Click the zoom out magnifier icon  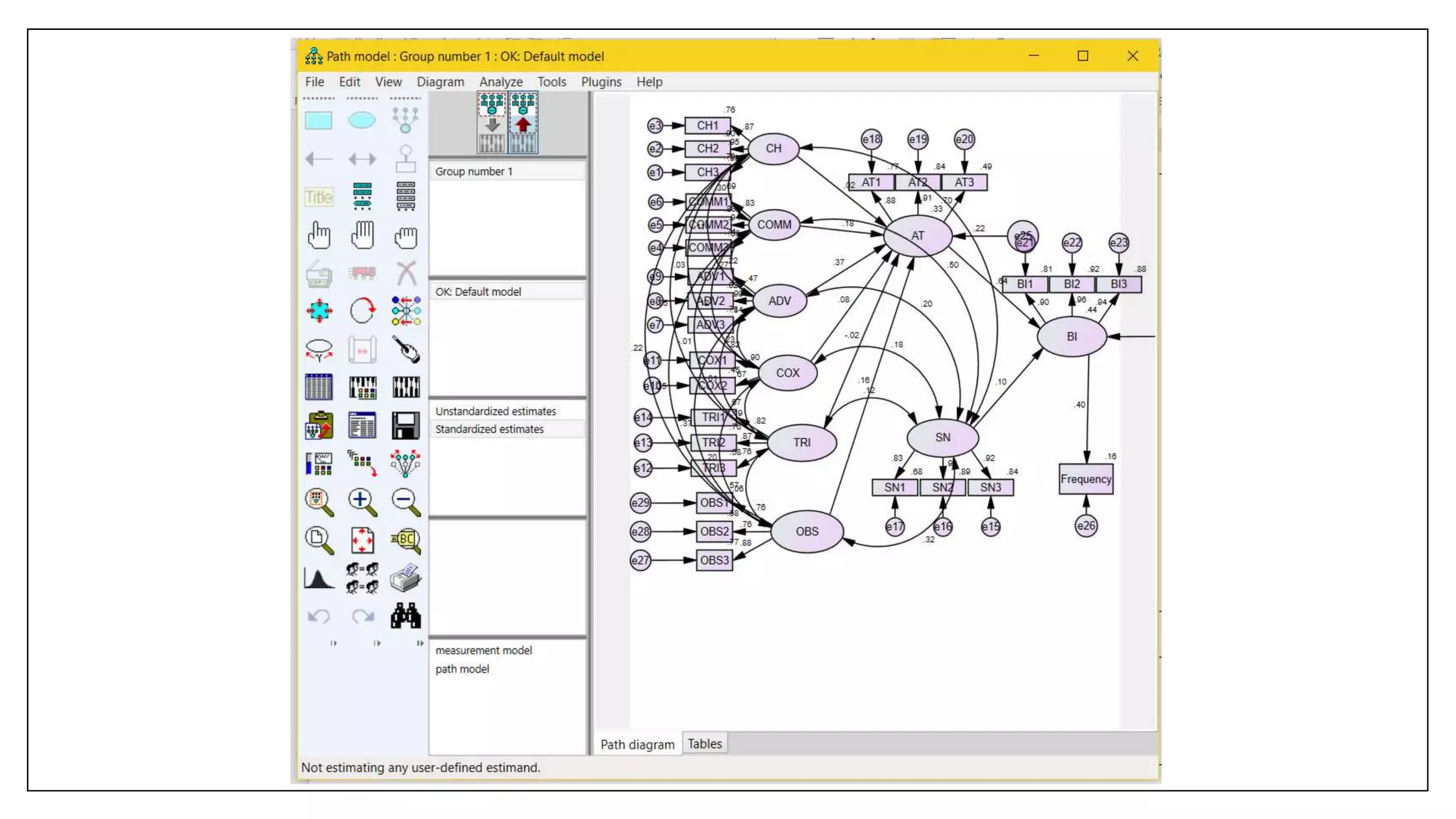406,502
